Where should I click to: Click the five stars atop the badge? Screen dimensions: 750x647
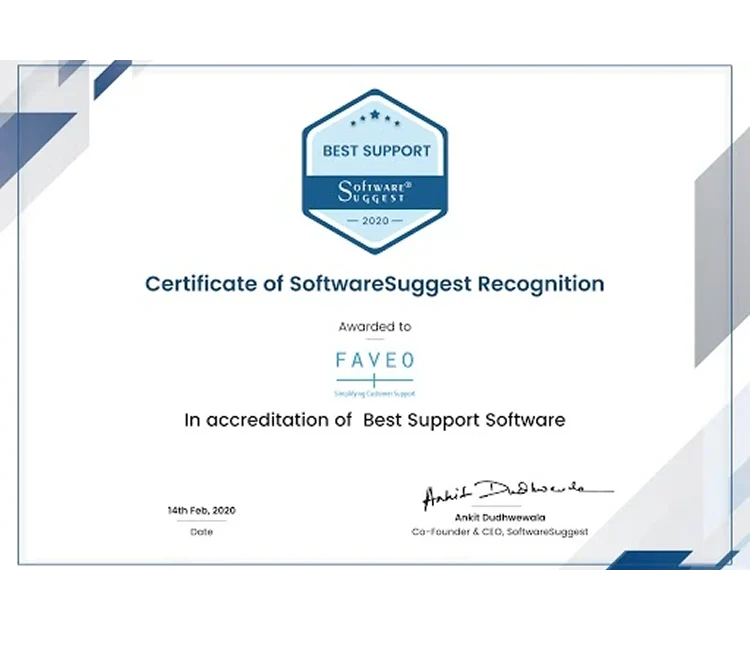(375, 118)
